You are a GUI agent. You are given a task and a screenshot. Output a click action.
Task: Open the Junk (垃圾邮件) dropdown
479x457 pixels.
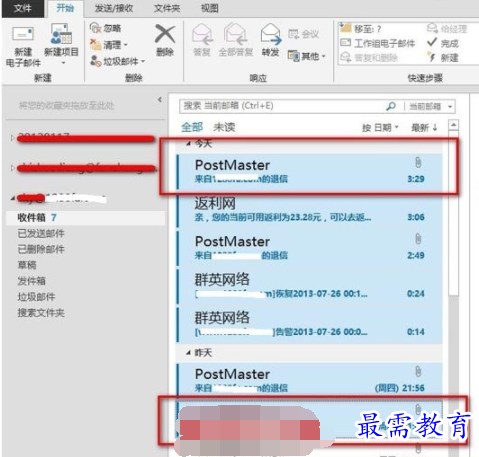tap(118, 61)
